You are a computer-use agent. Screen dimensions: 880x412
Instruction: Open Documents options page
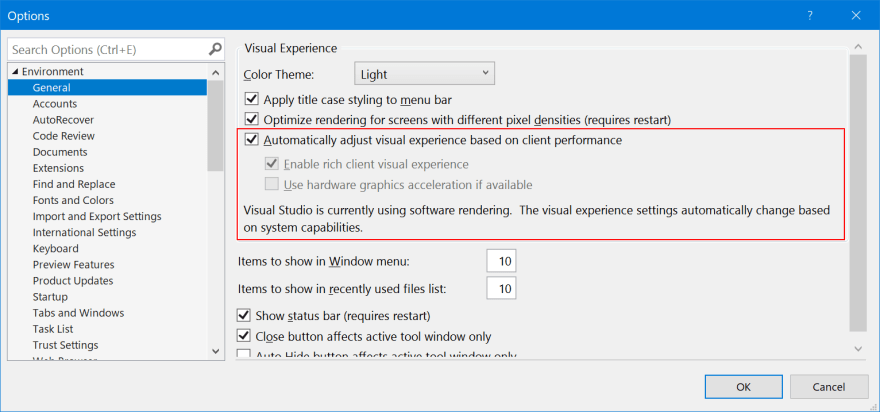click(60, 152)
